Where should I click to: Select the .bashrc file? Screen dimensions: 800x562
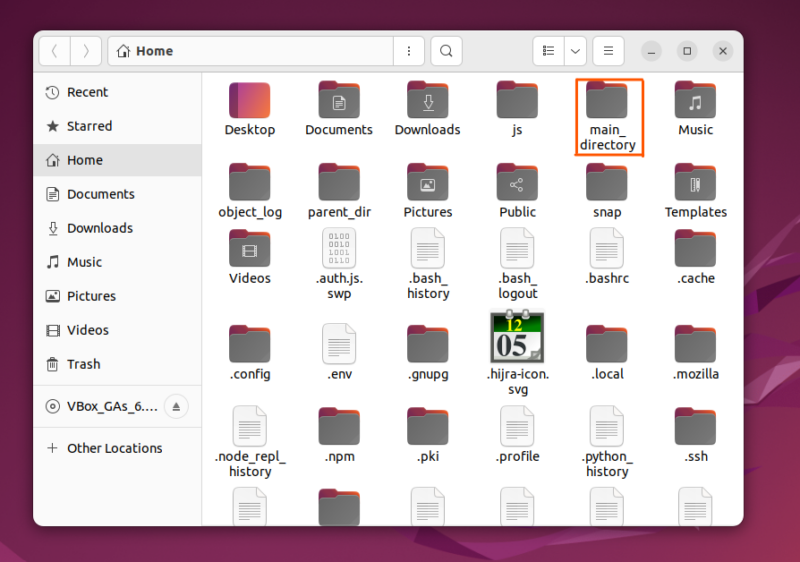click(607, 257)
